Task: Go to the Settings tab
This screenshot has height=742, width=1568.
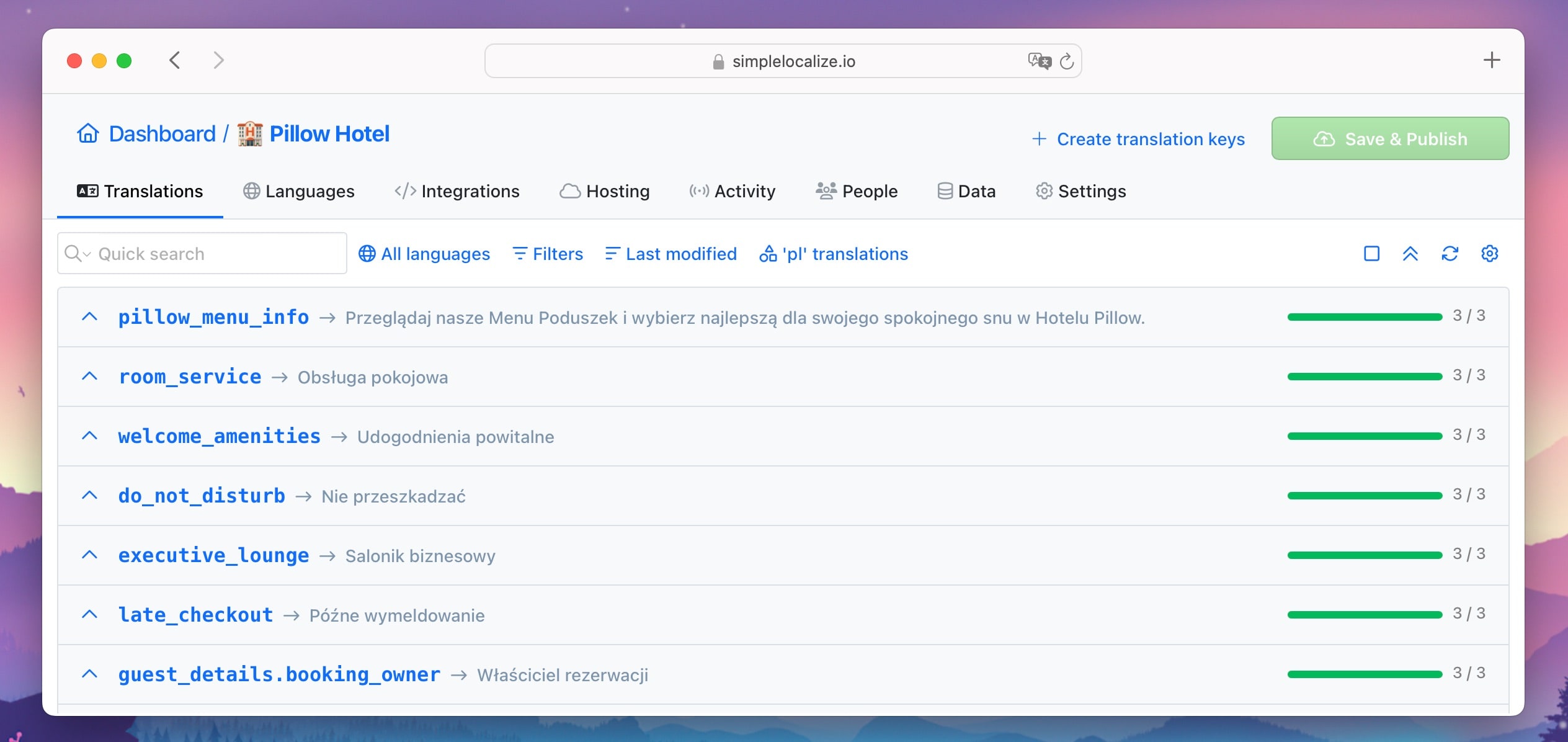Action: [x=1081, y=191]
